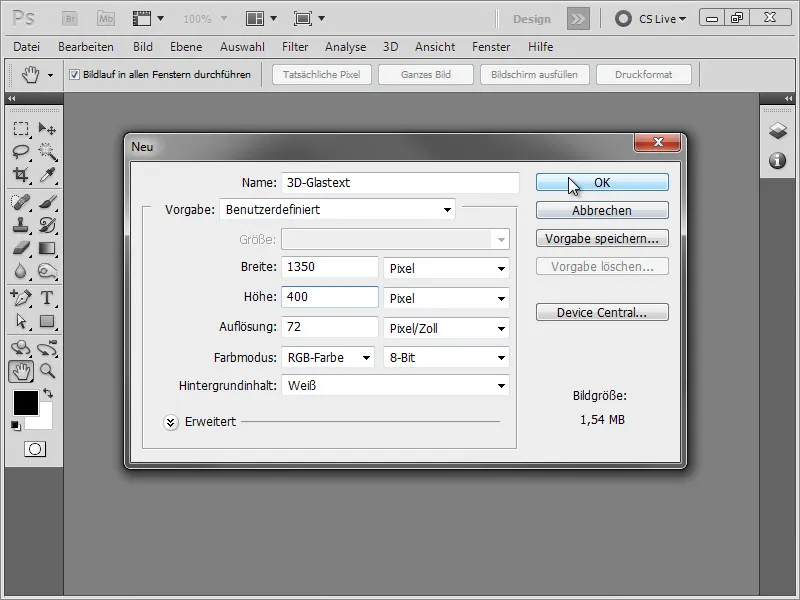Select the 3D Camera Rotate tool
800x600 pixels.
[47, 348]
